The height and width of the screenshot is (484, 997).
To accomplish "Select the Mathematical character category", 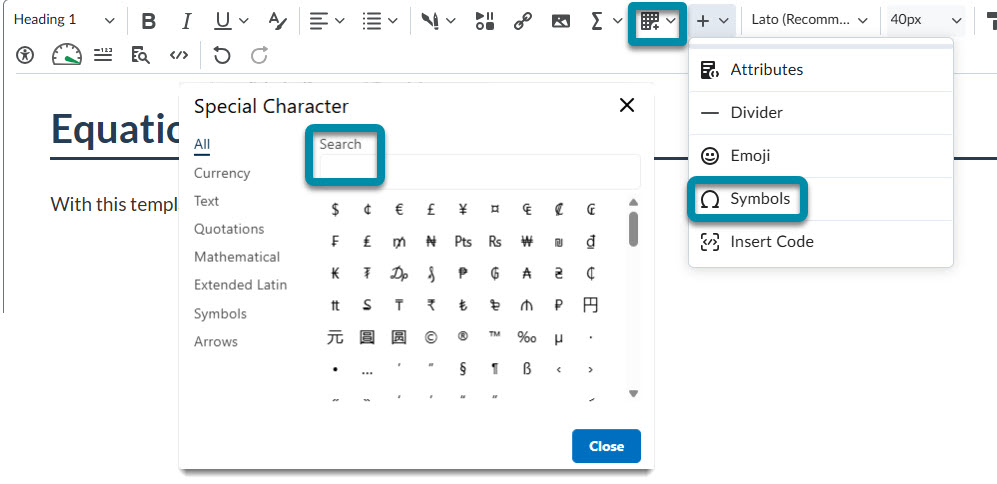I will (x=237, y=257).
